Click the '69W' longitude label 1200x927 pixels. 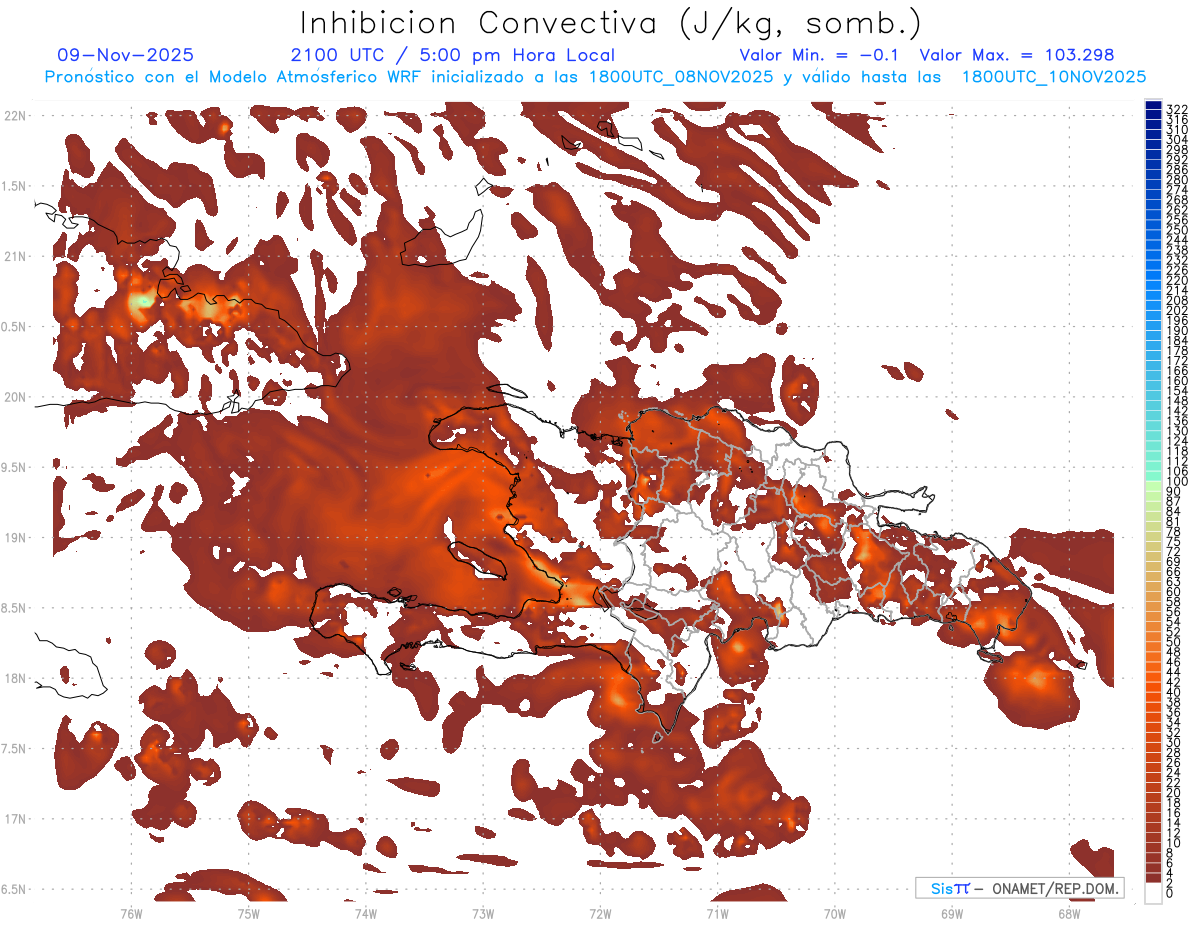pyautogui.click(x=952, y=913)
